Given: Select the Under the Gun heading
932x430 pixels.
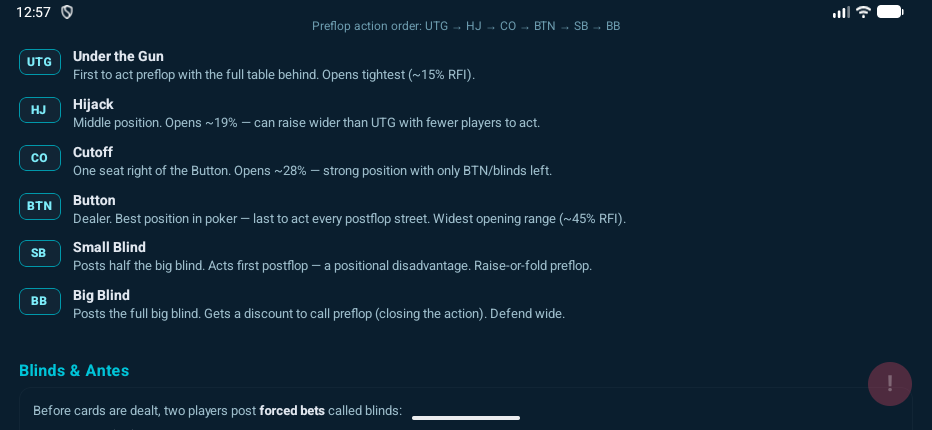Looking at the screenshot, I should [118, 56].
